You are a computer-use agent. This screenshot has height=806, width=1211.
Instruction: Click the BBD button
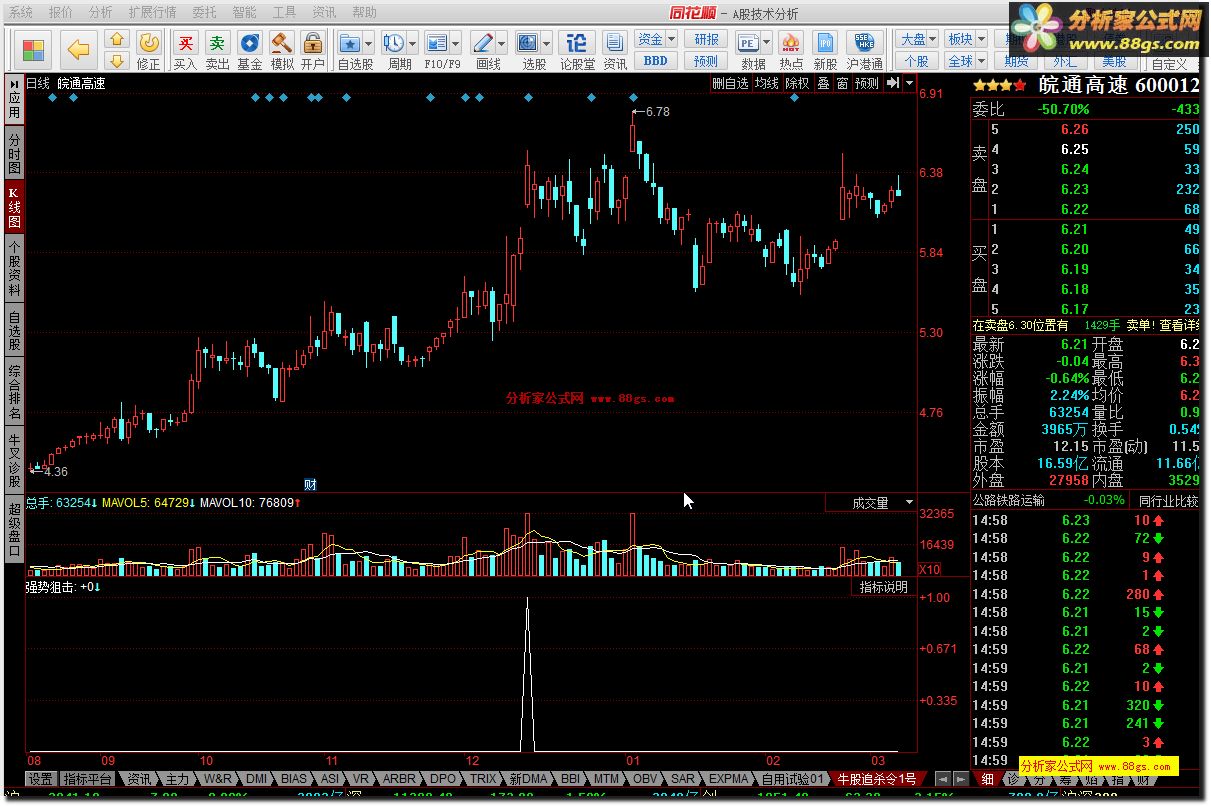tap(656, 61)
